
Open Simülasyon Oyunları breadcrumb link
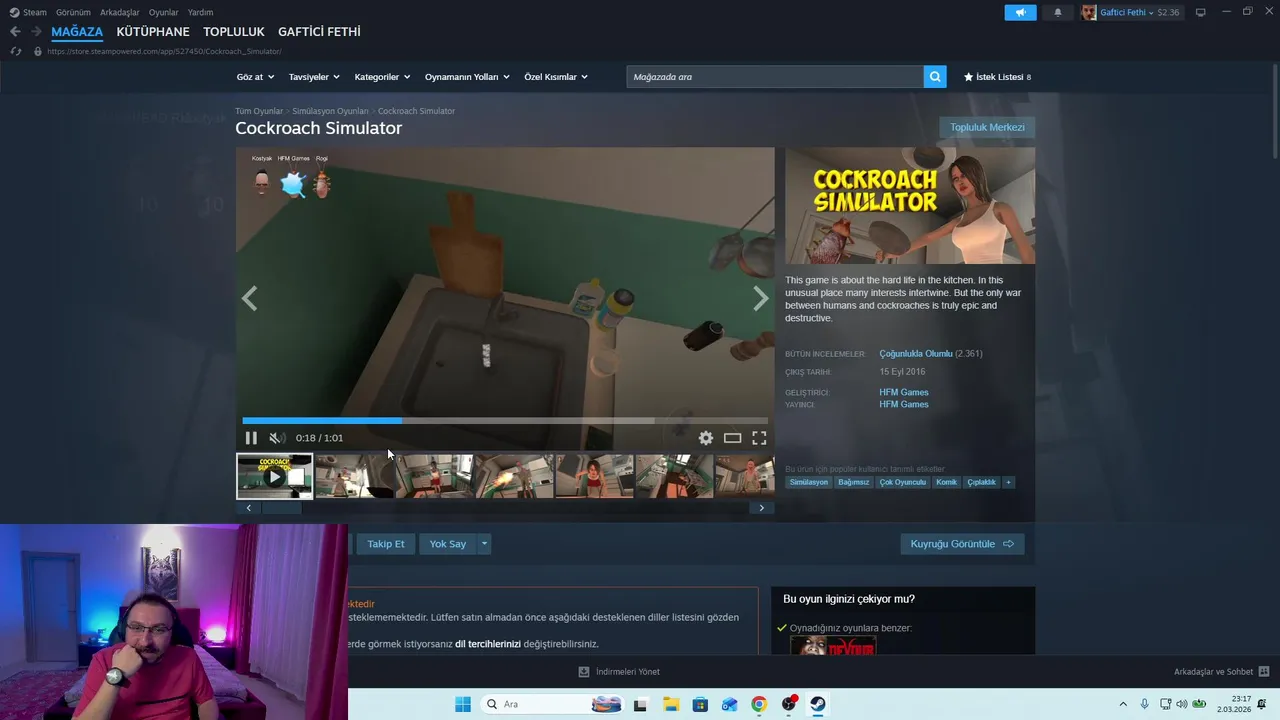[x=330, y=111]
